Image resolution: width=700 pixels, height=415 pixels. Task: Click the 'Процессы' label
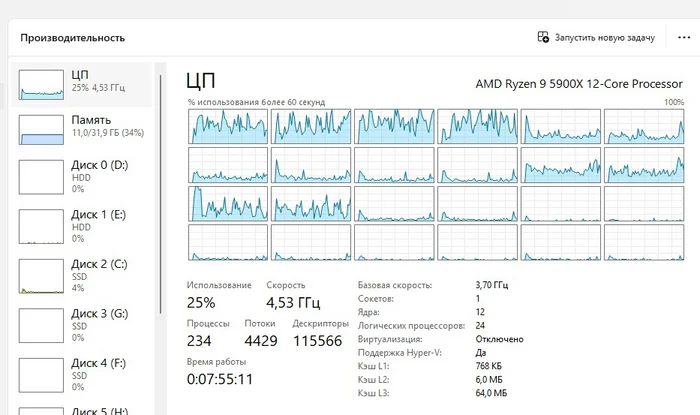click(208, 324)
